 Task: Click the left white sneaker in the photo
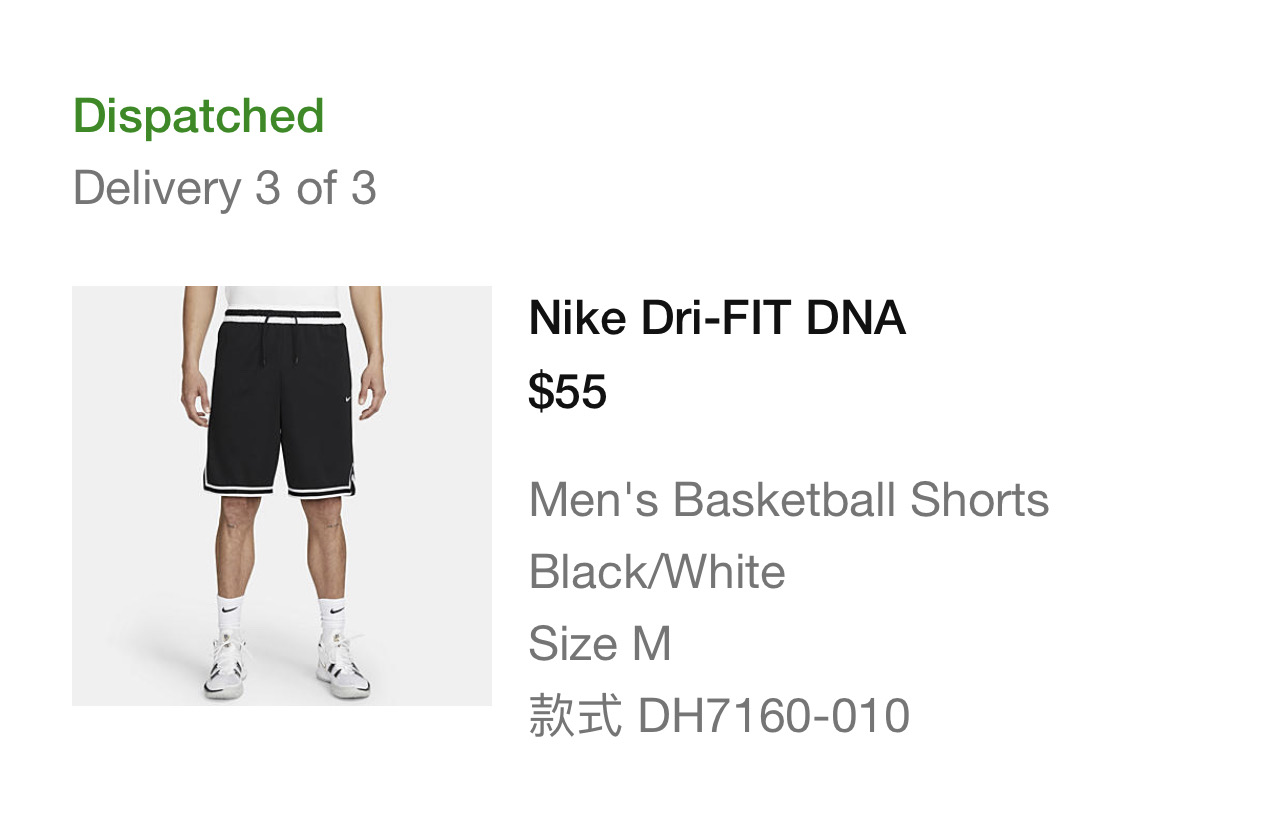(227, 667)
